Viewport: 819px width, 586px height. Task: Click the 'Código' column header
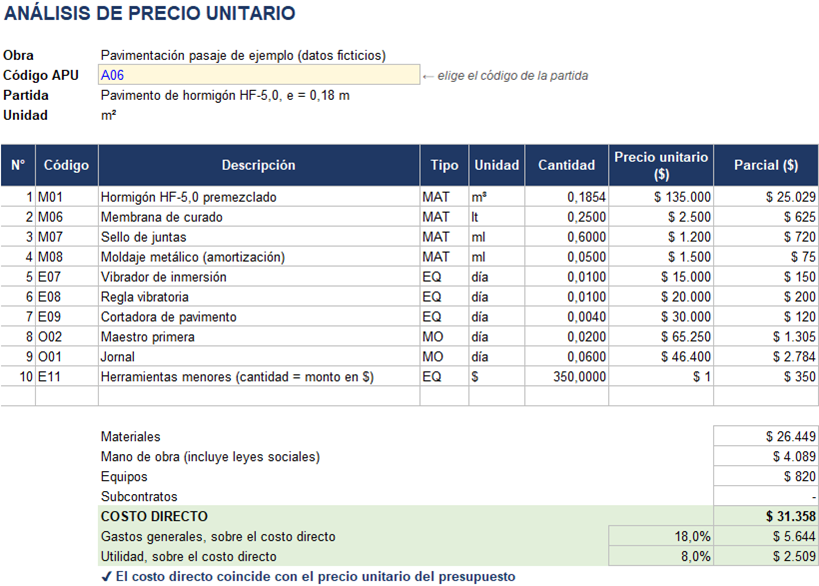coord(66,165)
